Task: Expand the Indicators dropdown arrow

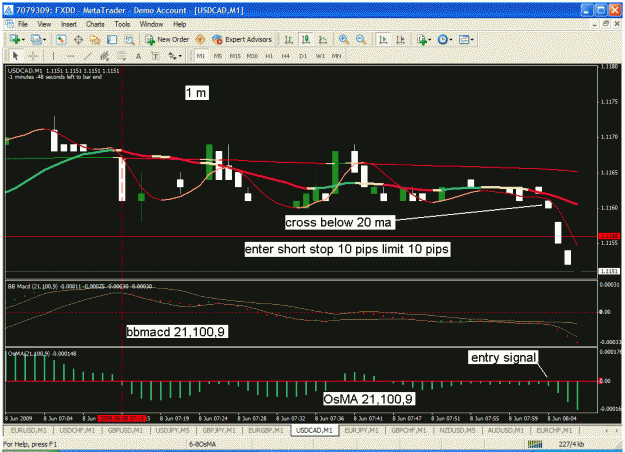Action: click(x=429, y=40)
